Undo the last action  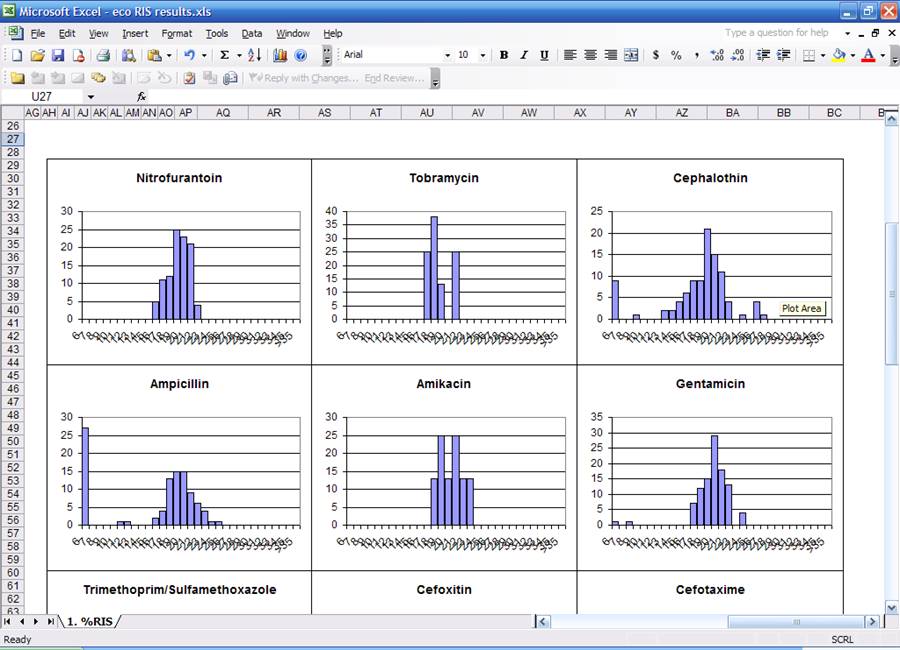[189, 55]
